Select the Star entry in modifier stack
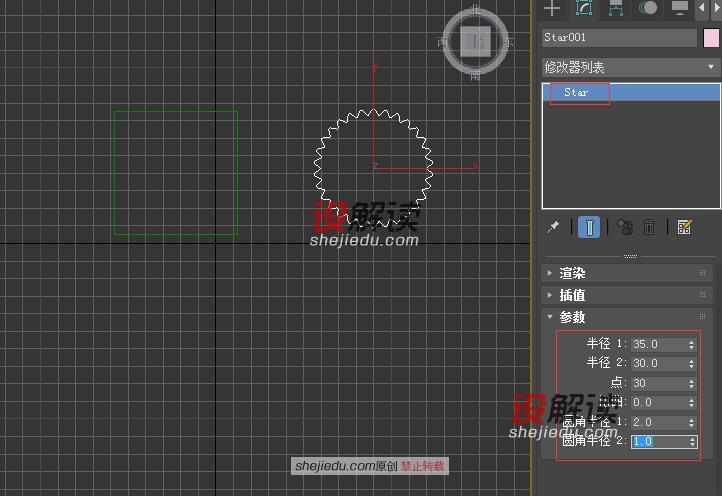Image resolution: width=722 pixels, height=496 pixels. tap(577, 92)
